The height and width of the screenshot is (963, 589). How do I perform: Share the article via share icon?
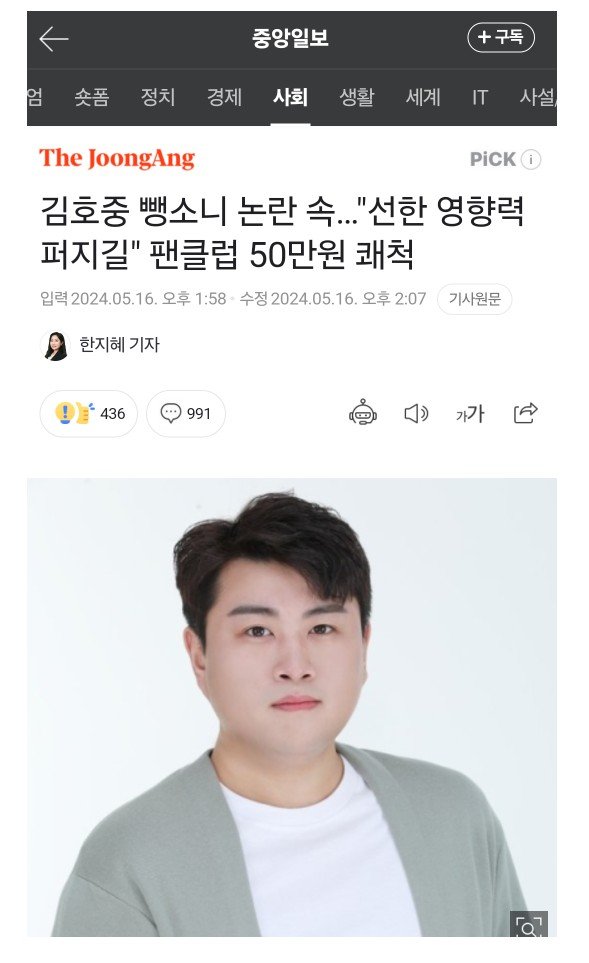click(x=526, y=413)
